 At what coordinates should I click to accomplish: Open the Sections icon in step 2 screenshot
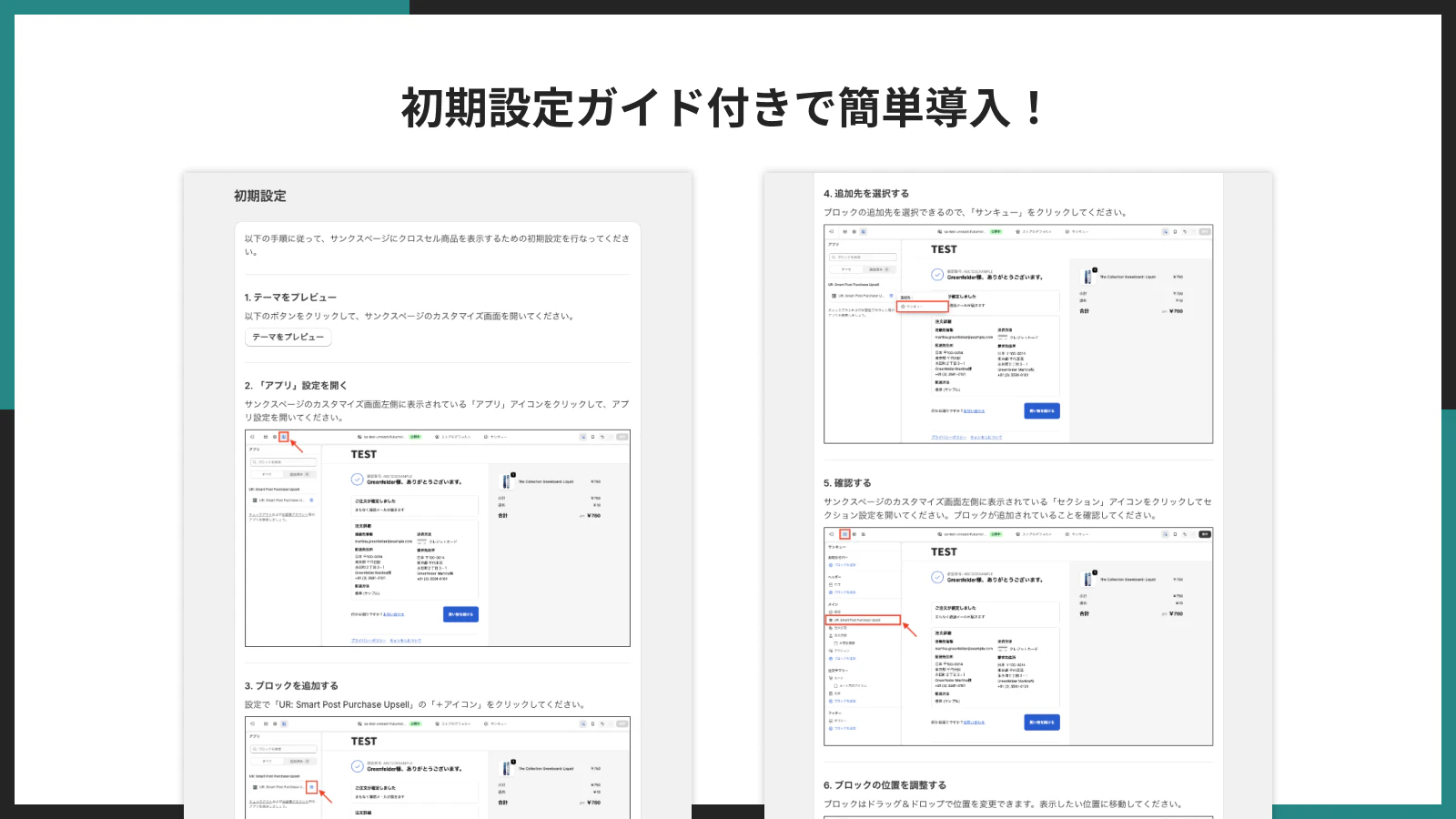(266, 437)
